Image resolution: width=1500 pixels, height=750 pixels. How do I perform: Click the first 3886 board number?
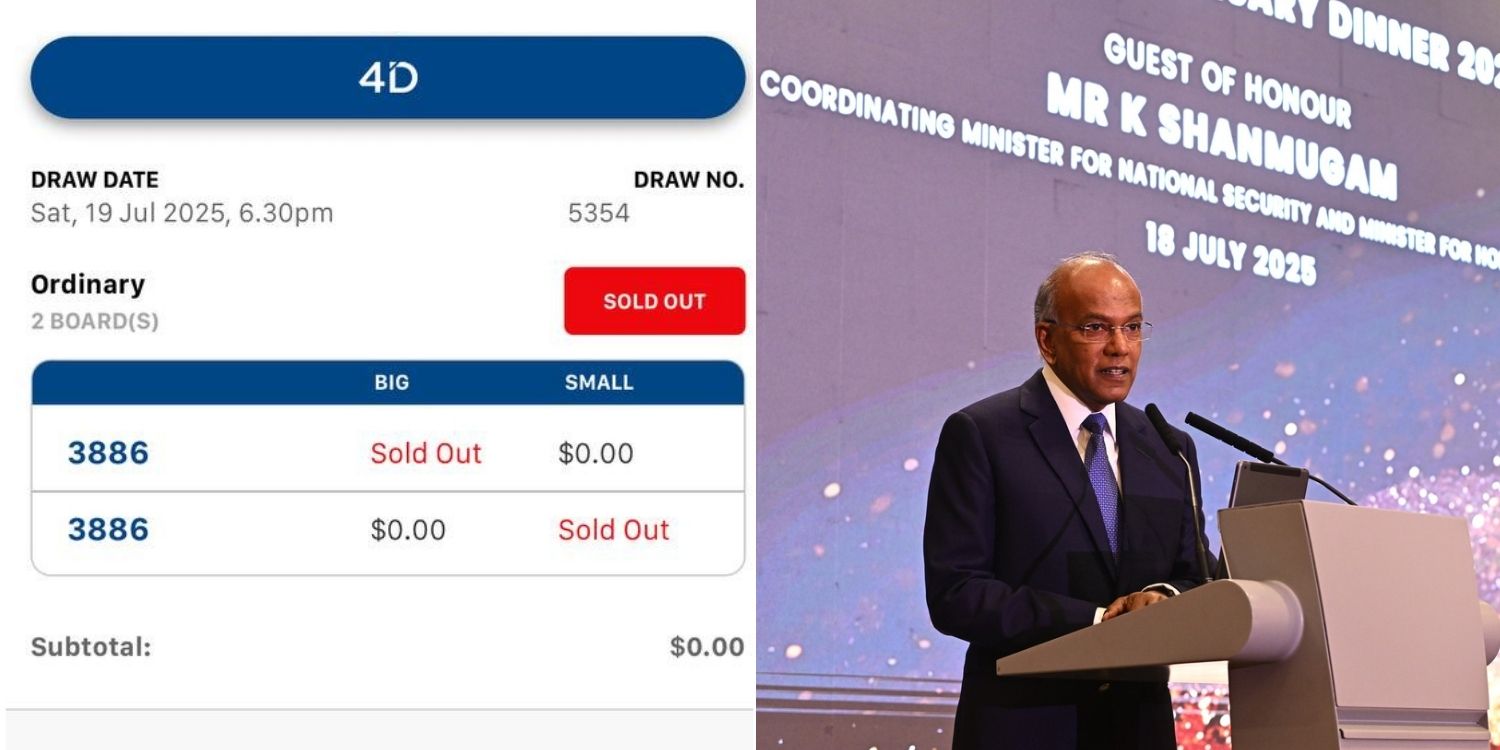[108, 453]
